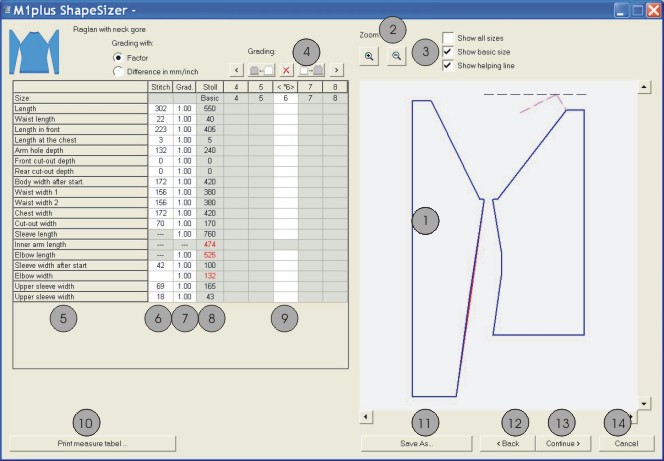Click the zoom in magnifier icon

(369, 57)
